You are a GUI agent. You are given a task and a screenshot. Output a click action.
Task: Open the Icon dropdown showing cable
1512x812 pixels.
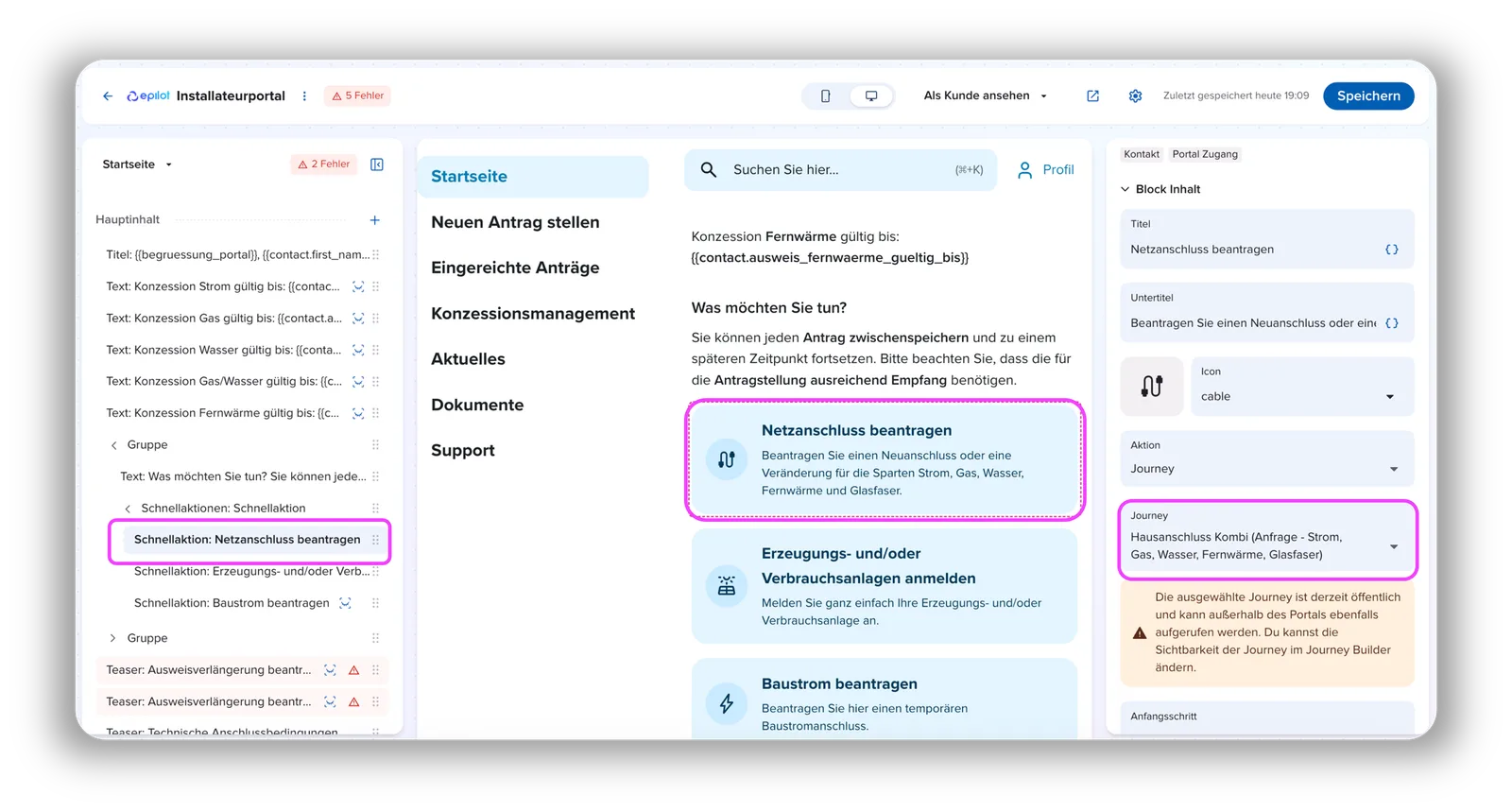1302,387
